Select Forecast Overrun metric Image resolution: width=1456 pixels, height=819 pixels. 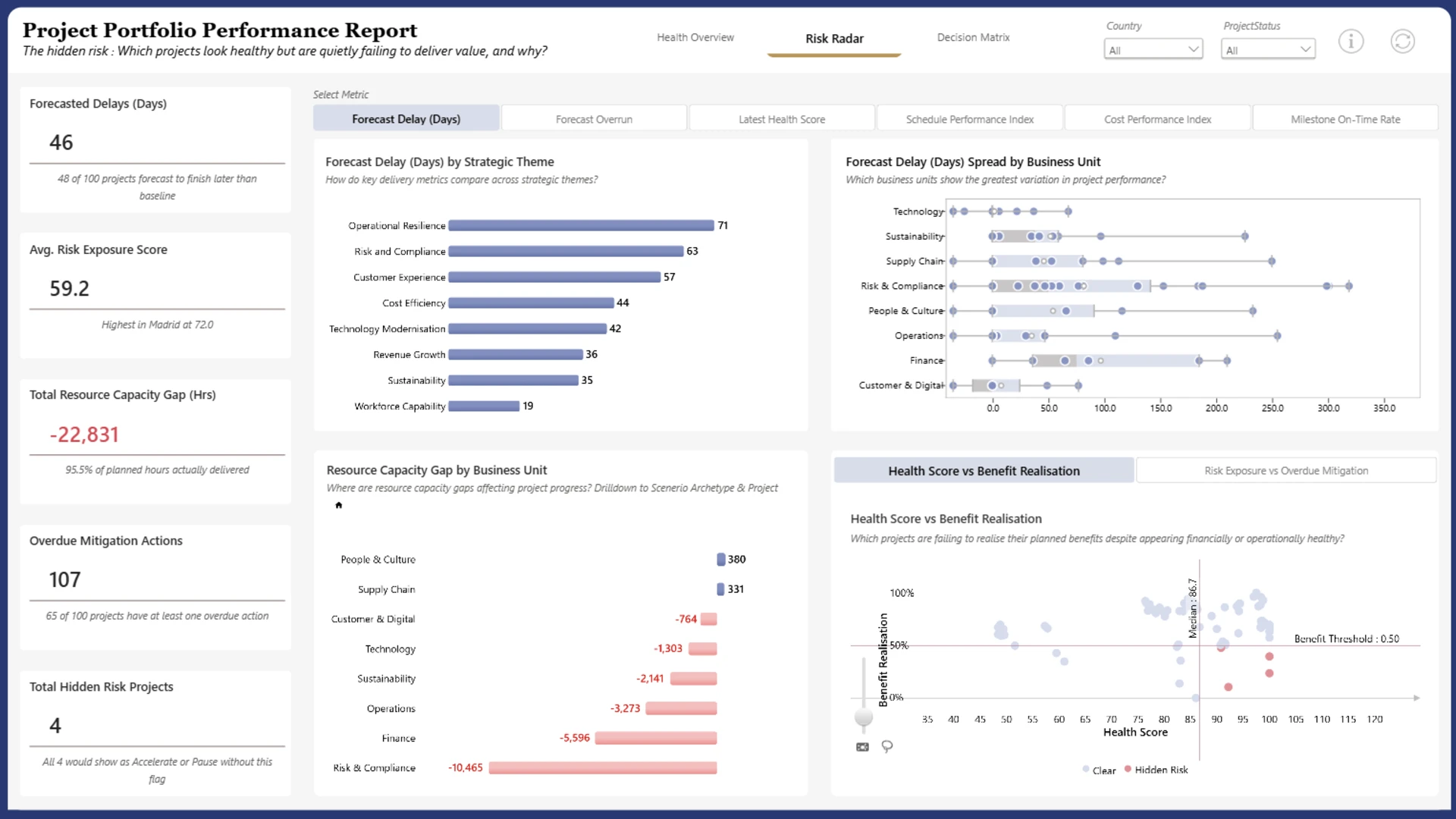point(594,119)
